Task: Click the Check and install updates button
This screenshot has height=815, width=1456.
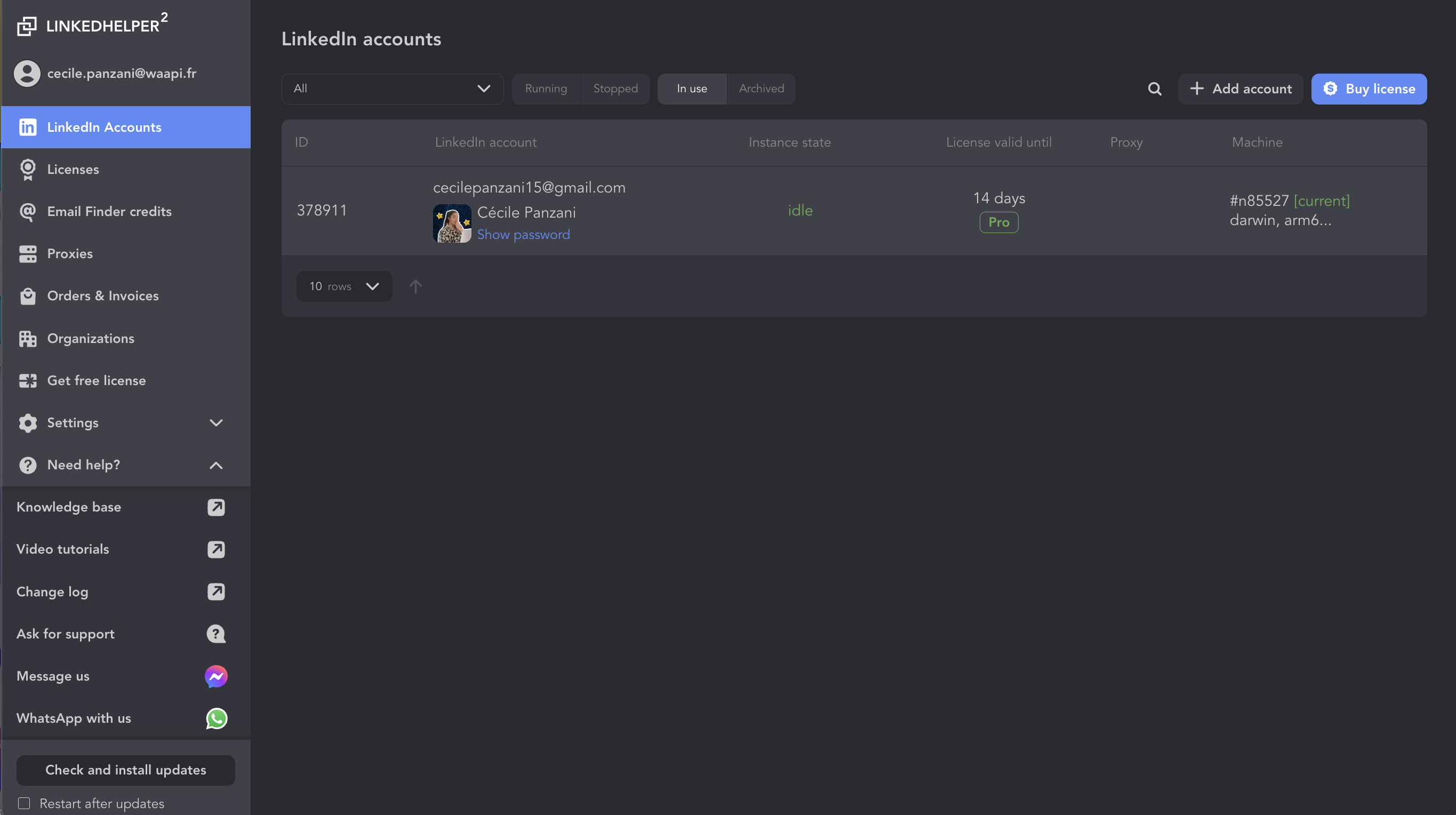Action: click(125, 770)
